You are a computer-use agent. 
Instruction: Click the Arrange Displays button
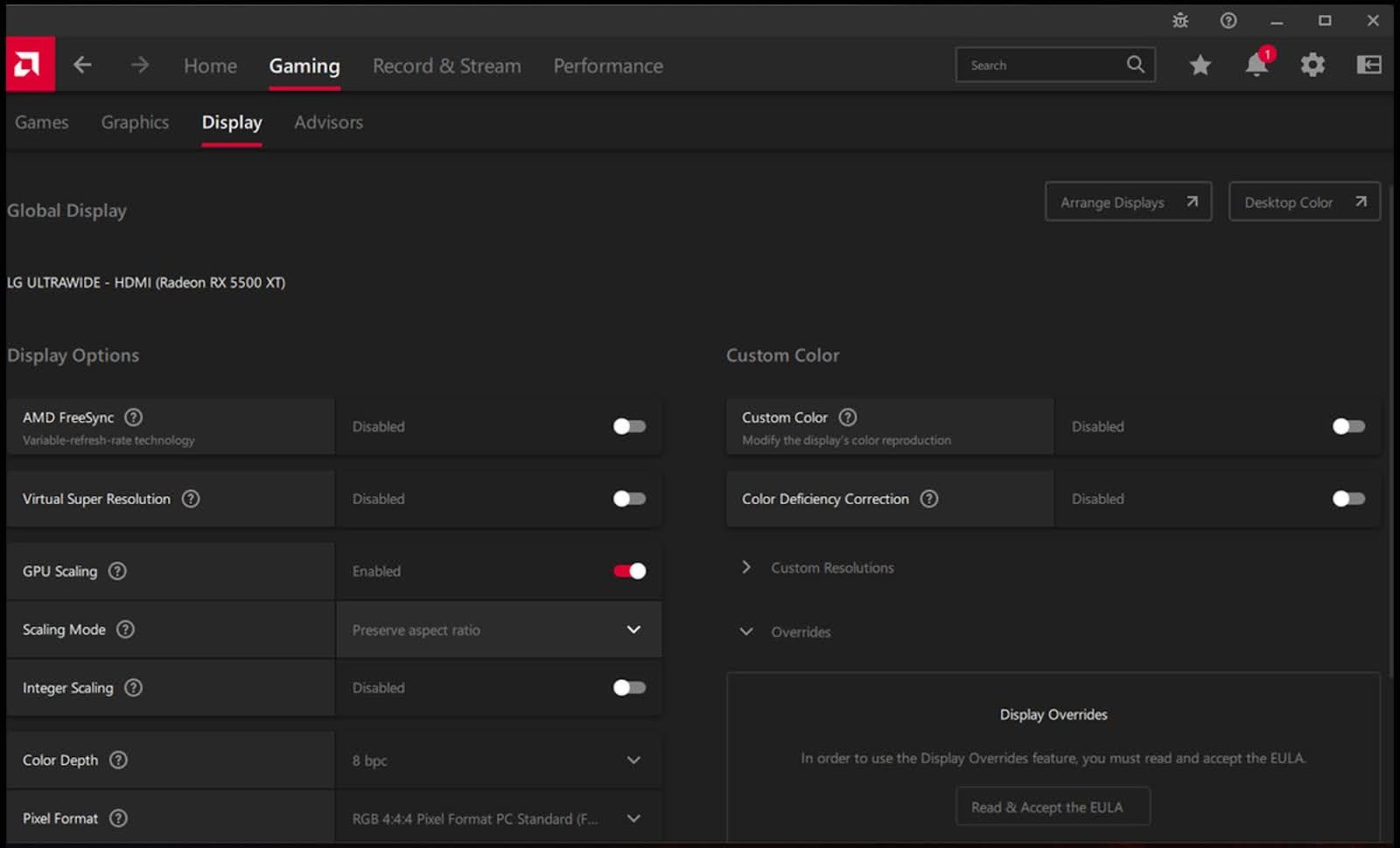point(1128,201)
